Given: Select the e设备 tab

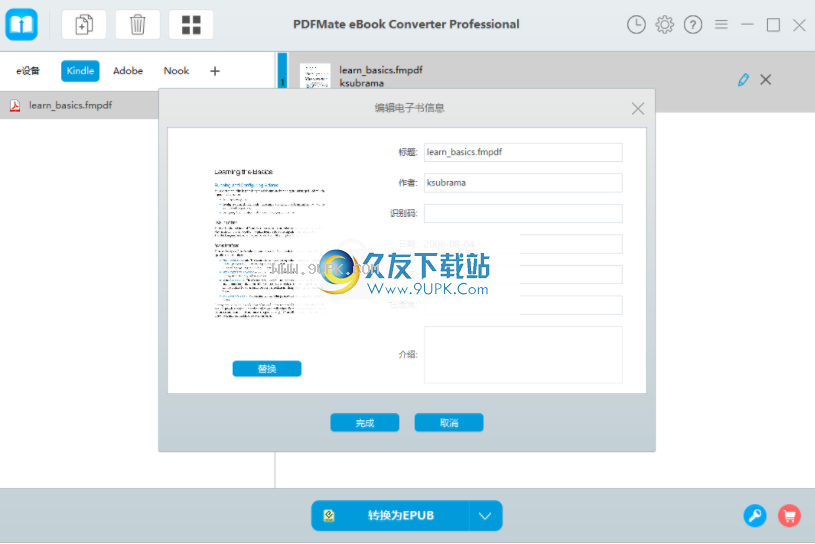Looking at the screenshot, I should pyautogui.click(x=28, y=71).
